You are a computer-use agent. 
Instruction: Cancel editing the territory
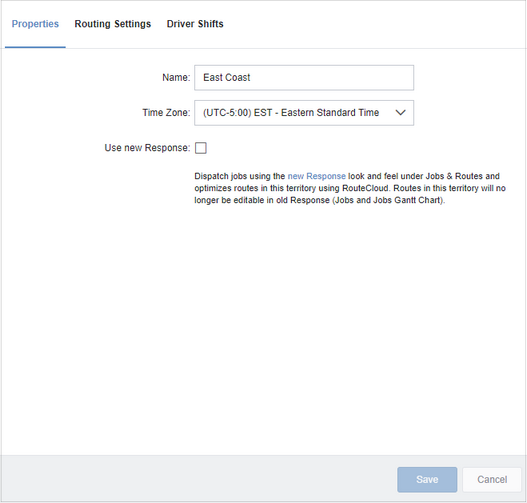click(x=492, y=479)
